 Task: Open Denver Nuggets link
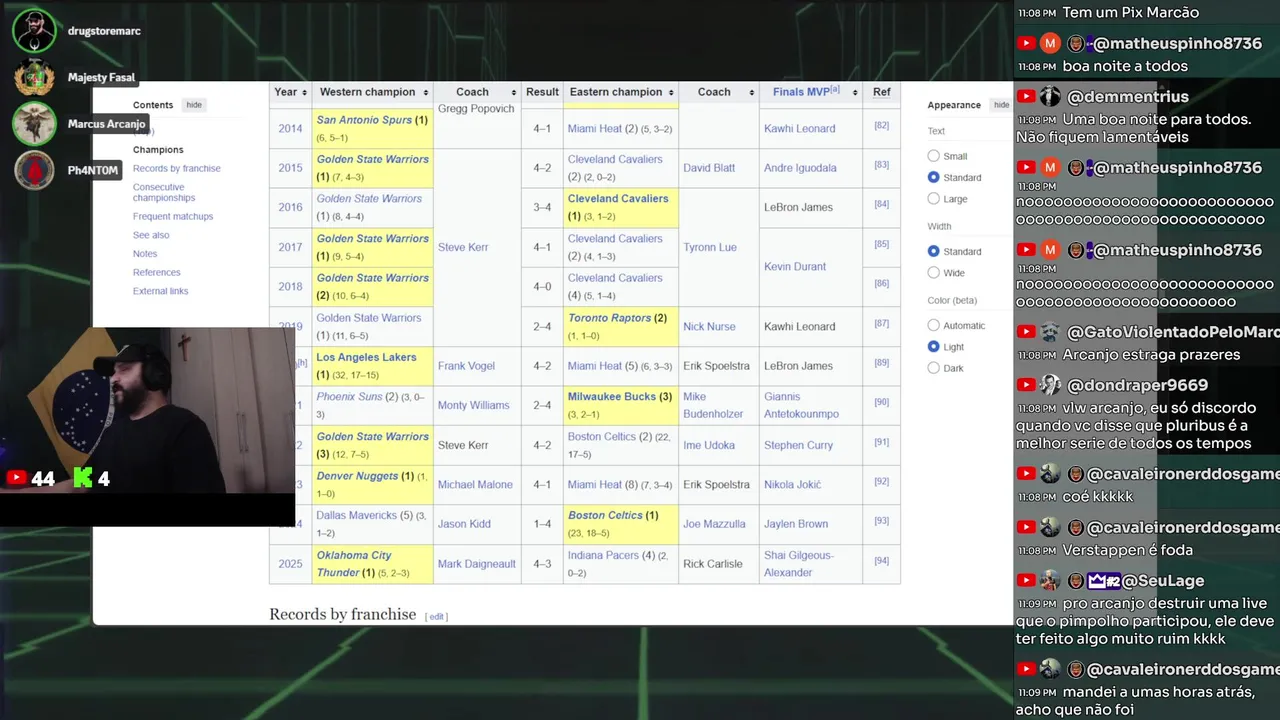click(357, 476)
